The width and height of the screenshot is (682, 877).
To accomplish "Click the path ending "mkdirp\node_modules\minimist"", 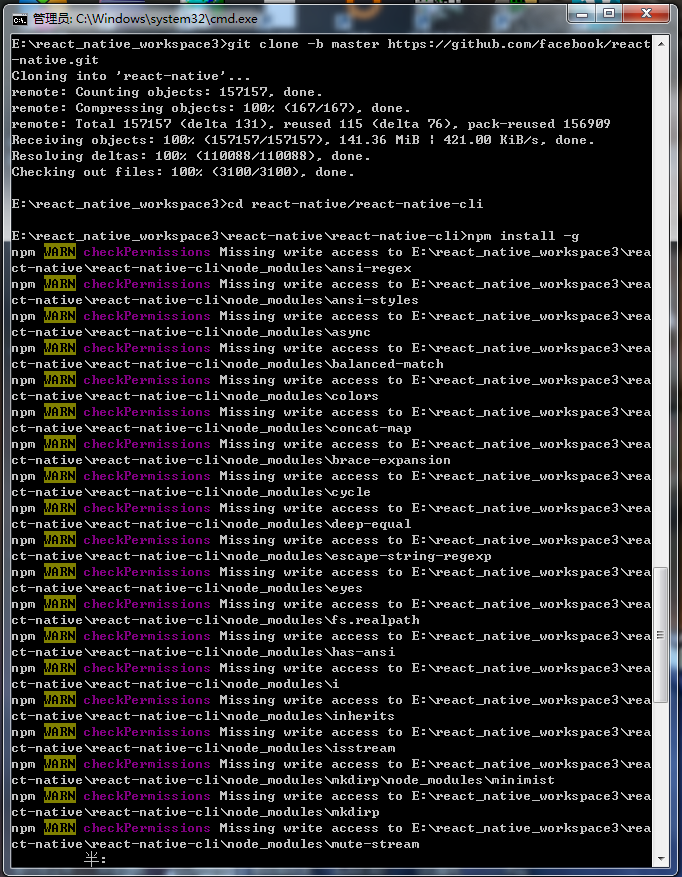I will point(283,780).
